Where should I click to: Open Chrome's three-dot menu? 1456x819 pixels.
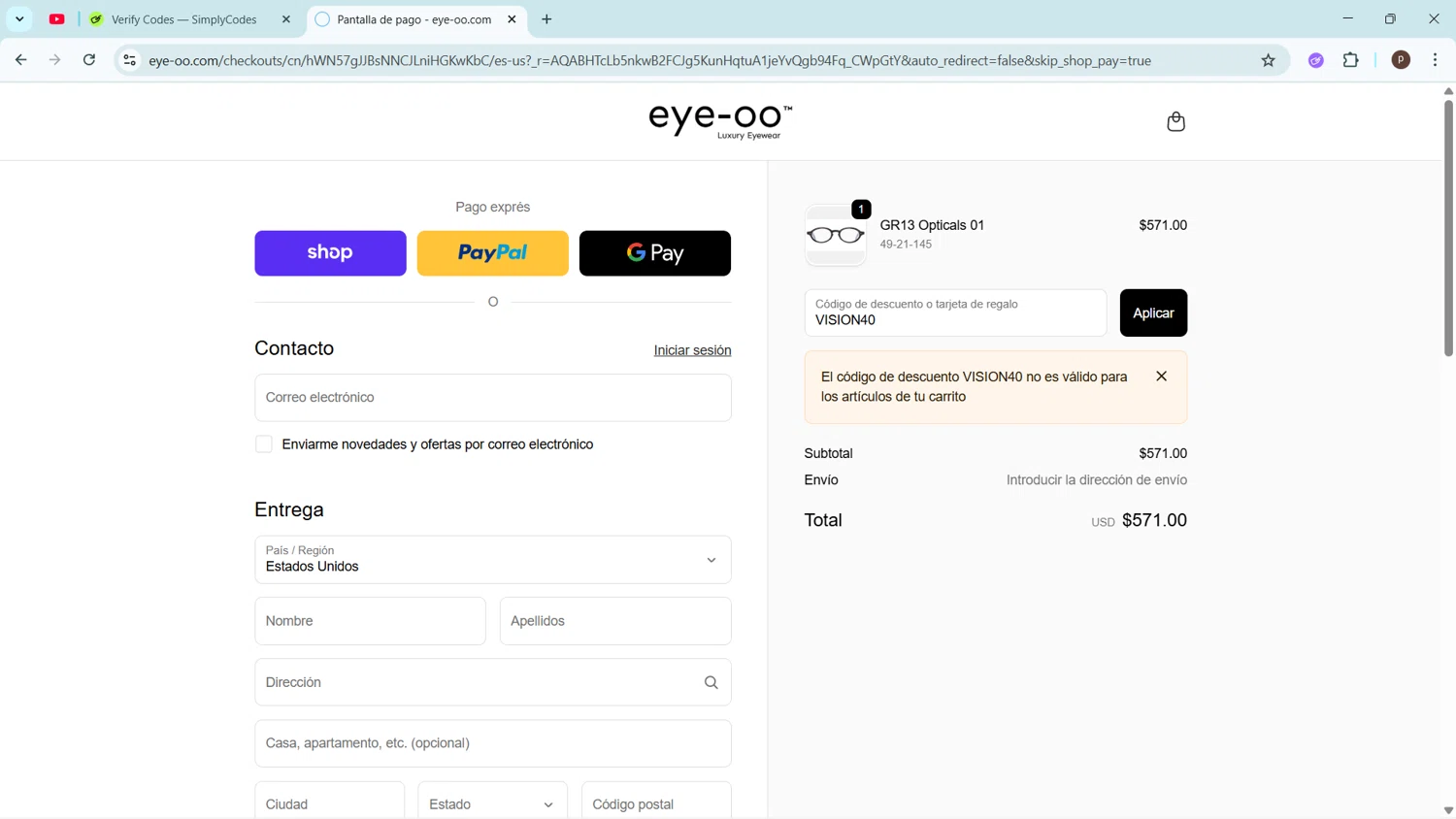pos(1435,60)
